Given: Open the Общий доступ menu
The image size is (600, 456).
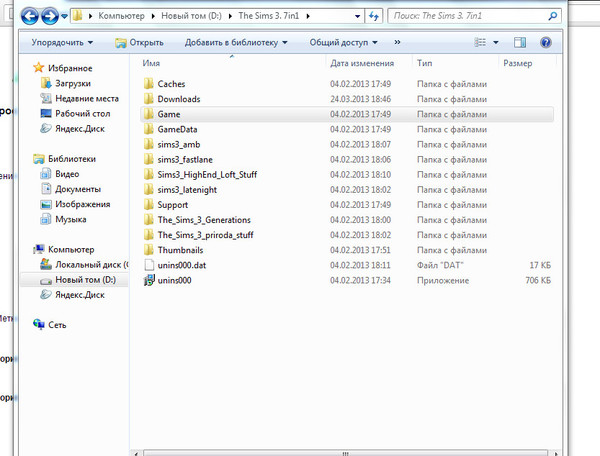Looking at the screenshot, I should (343, 42).
